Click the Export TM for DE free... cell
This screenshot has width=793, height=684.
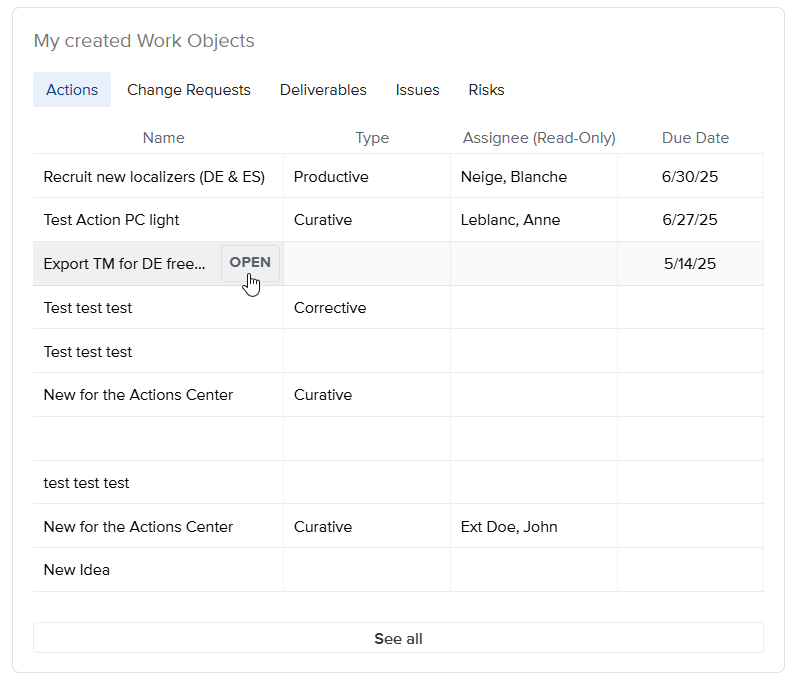pos(125,264)
